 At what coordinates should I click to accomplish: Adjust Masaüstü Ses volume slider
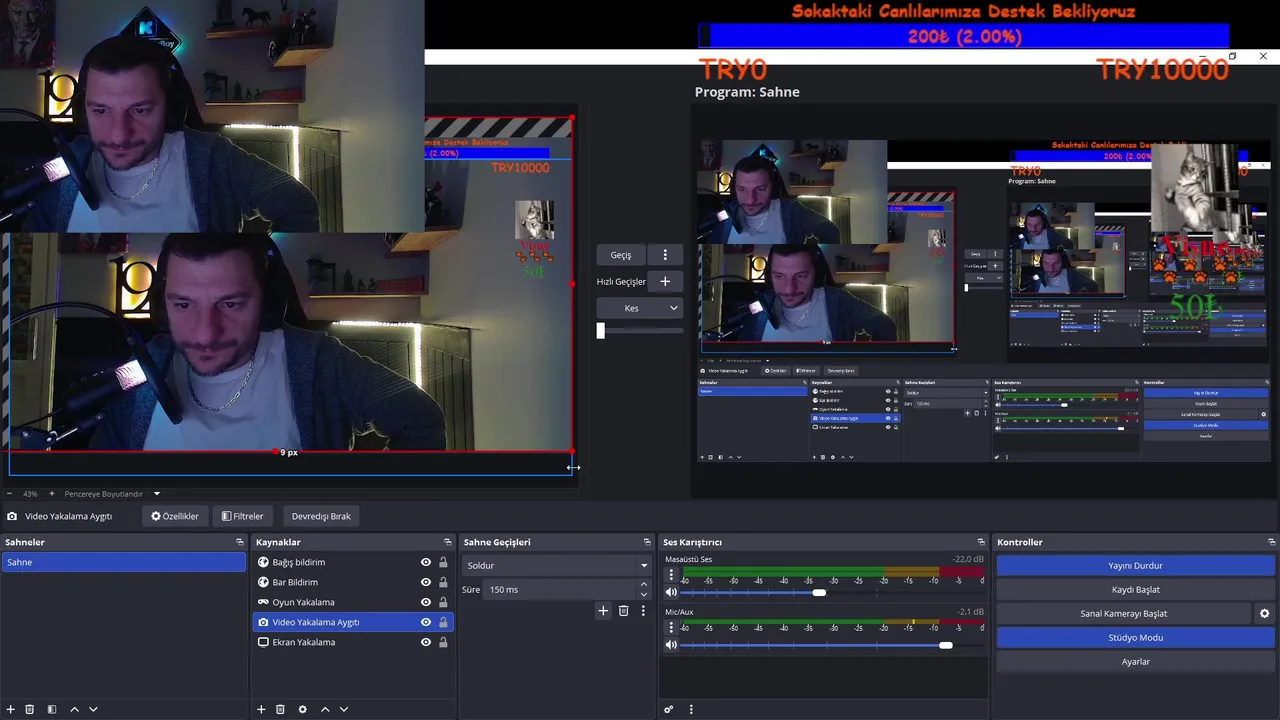pos(819,593)
